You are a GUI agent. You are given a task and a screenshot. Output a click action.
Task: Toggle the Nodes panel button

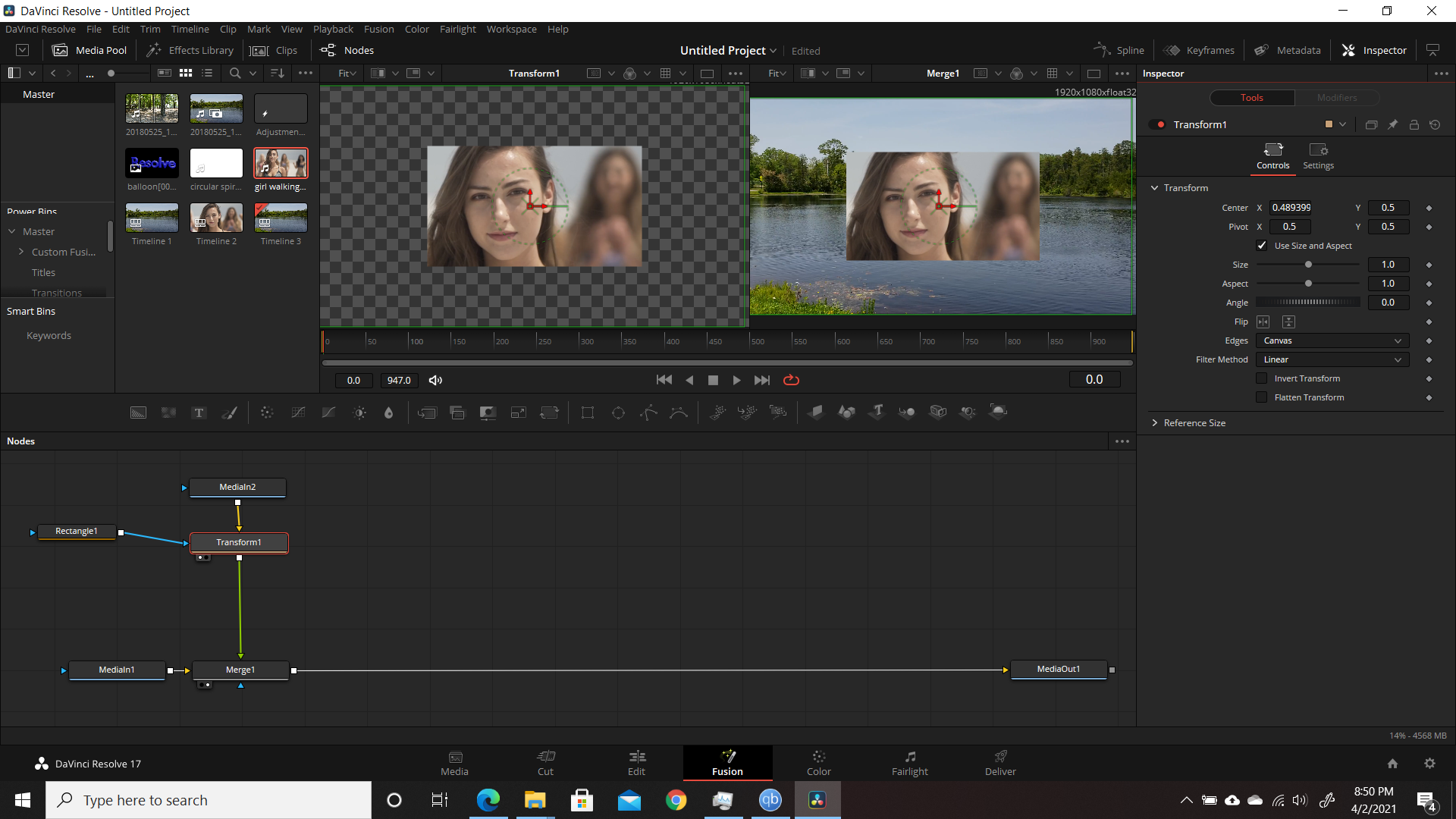347,50
